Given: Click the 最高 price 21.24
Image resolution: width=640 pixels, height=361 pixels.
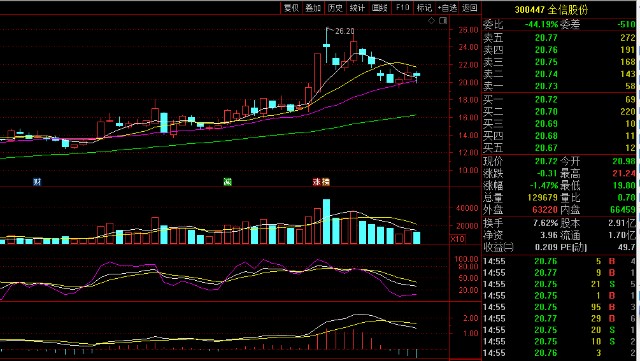Looking at the screenshot, I should tap(624, 173).
